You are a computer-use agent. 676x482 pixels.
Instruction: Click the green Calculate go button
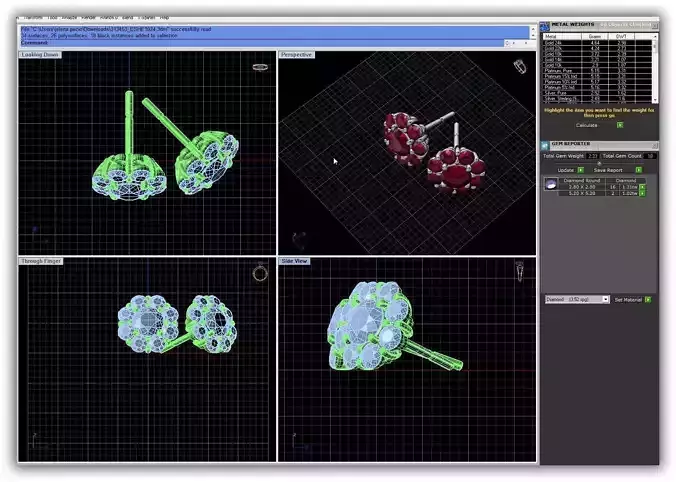click(620, 125)
